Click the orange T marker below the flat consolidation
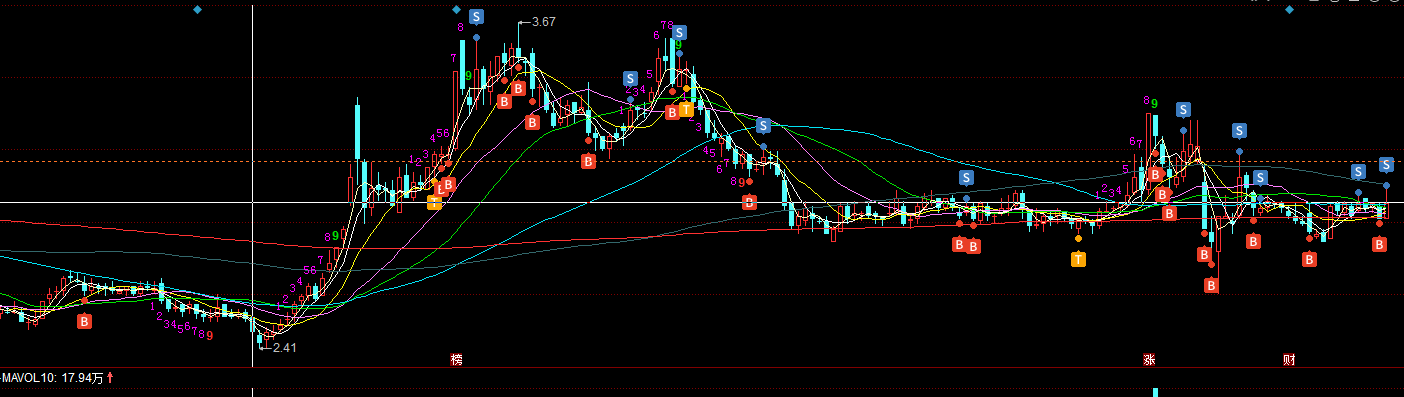The height and width of the screenshot is (397, 1404). [1078, 259]
